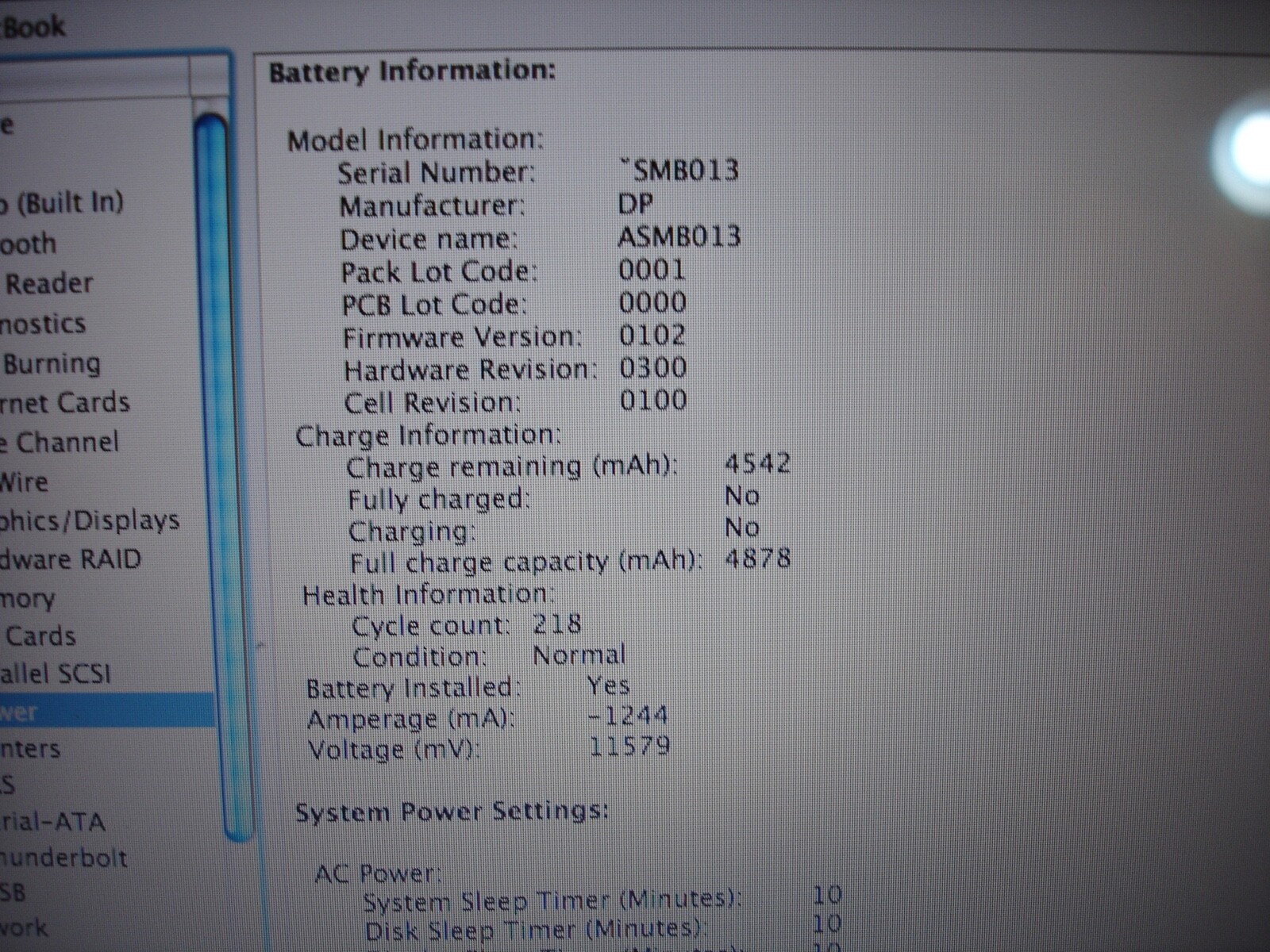Select Thunderbolt in the sidebar

click(x=63, y=858)
